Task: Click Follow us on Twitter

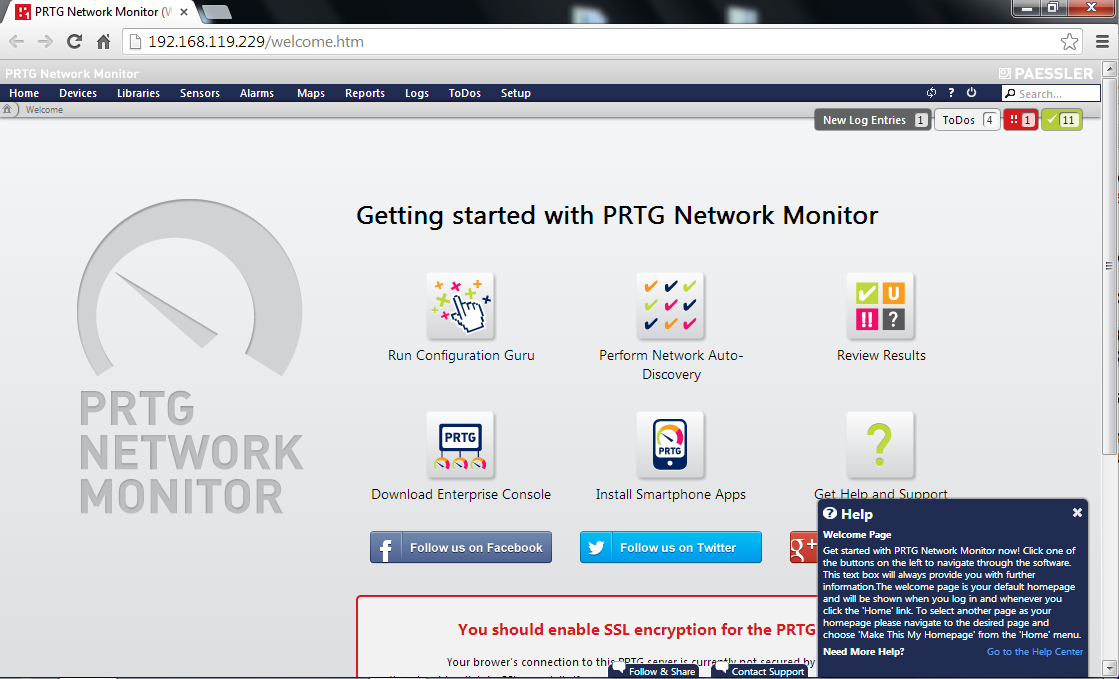Action: [x=670, y=547]
